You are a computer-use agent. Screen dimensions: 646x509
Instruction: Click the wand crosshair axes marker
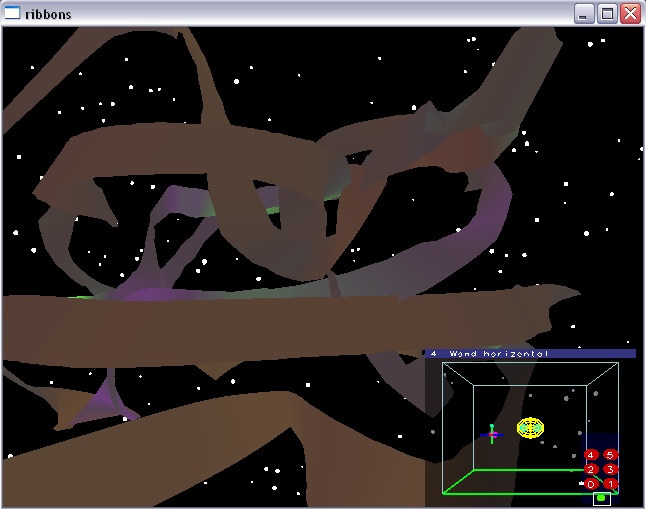pyautogui.click(x=492, y=434)
